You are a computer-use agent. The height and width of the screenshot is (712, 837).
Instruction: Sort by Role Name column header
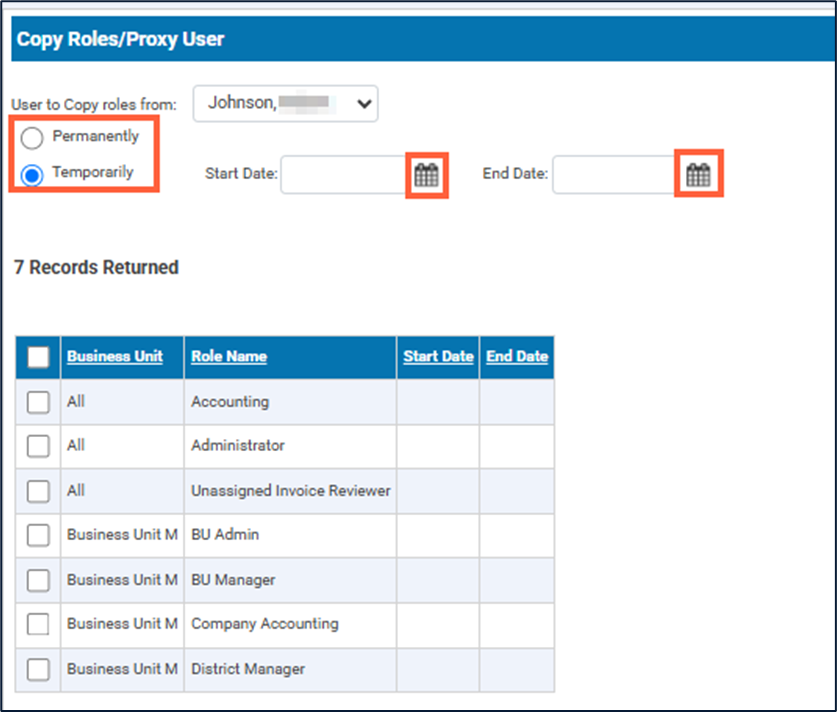pos(229,357)
